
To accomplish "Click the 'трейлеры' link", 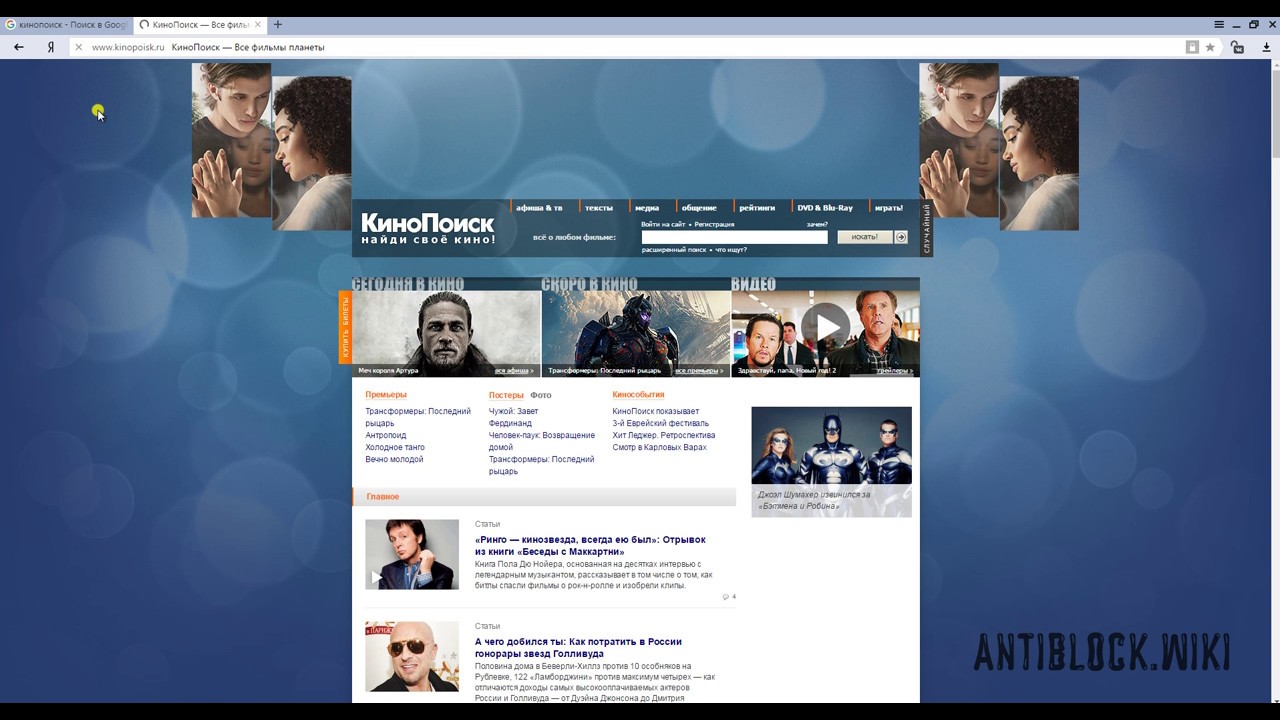I will (x=895, y=371).
